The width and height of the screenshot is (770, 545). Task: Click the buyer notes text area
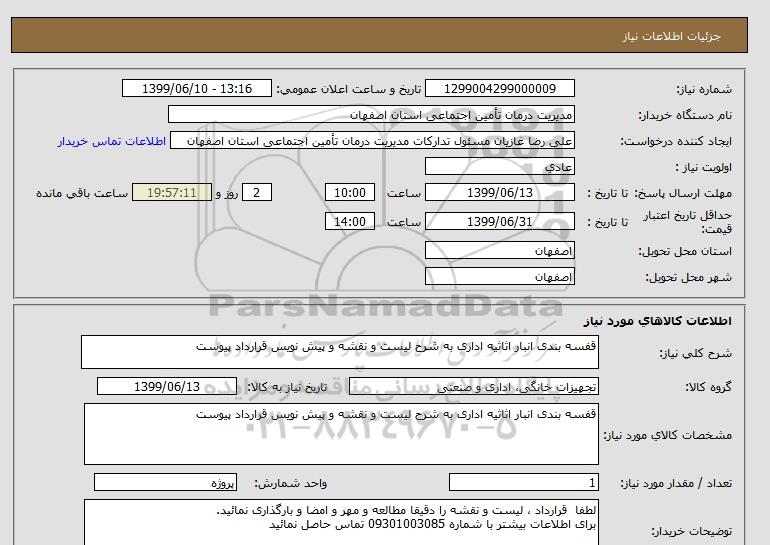[341, 523]
